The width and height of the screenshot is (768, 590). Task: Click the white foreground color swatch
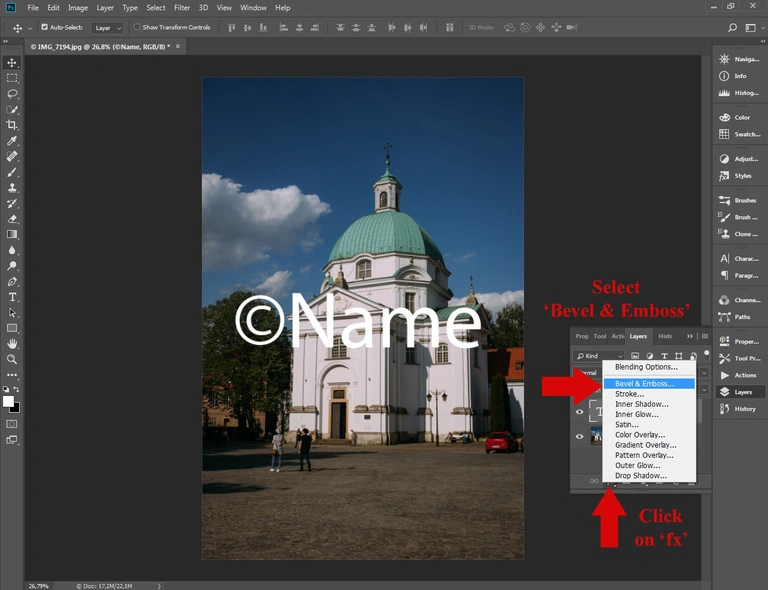8,401
